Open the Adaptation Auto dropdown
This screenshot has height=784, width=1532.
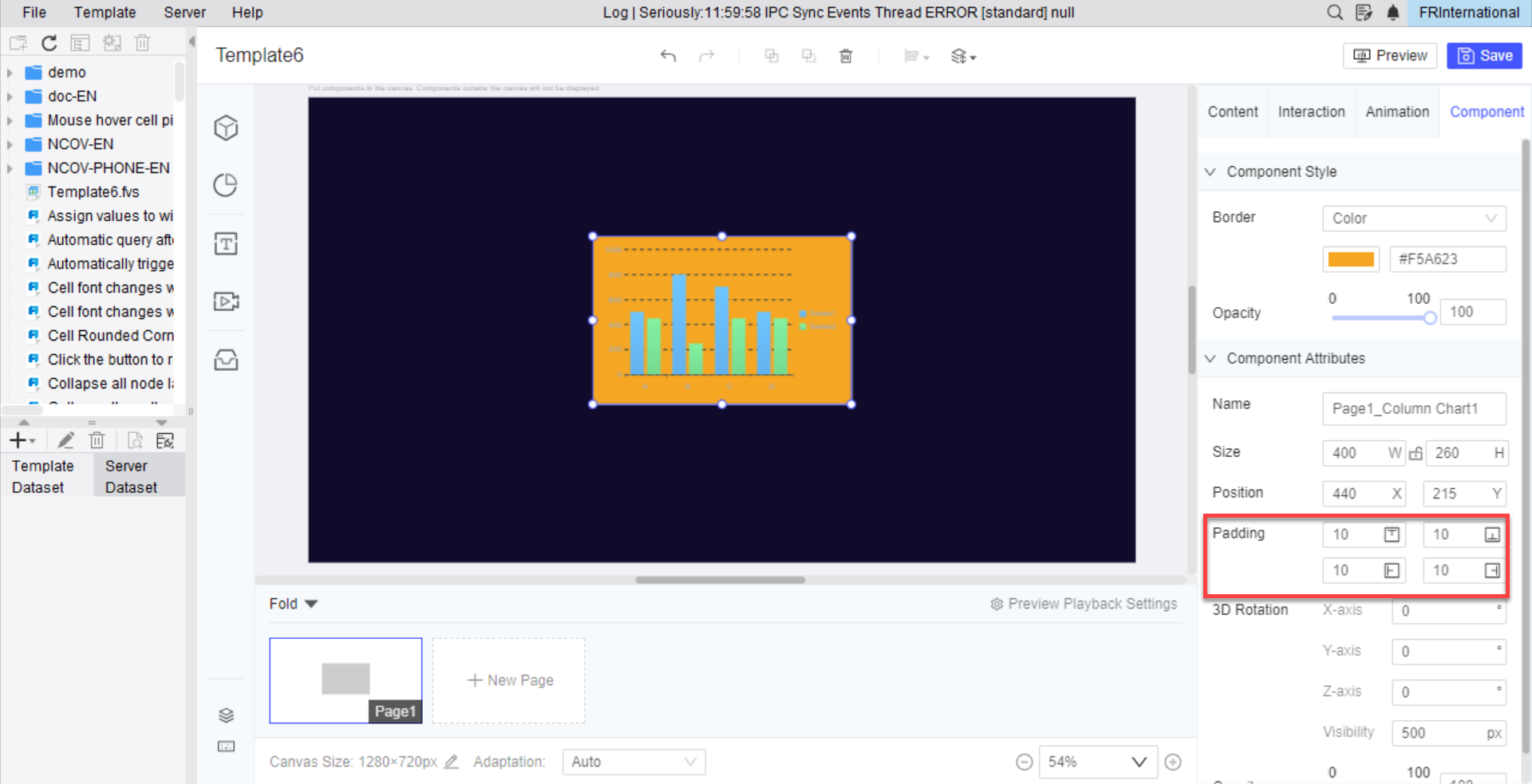tap(634, 762)
